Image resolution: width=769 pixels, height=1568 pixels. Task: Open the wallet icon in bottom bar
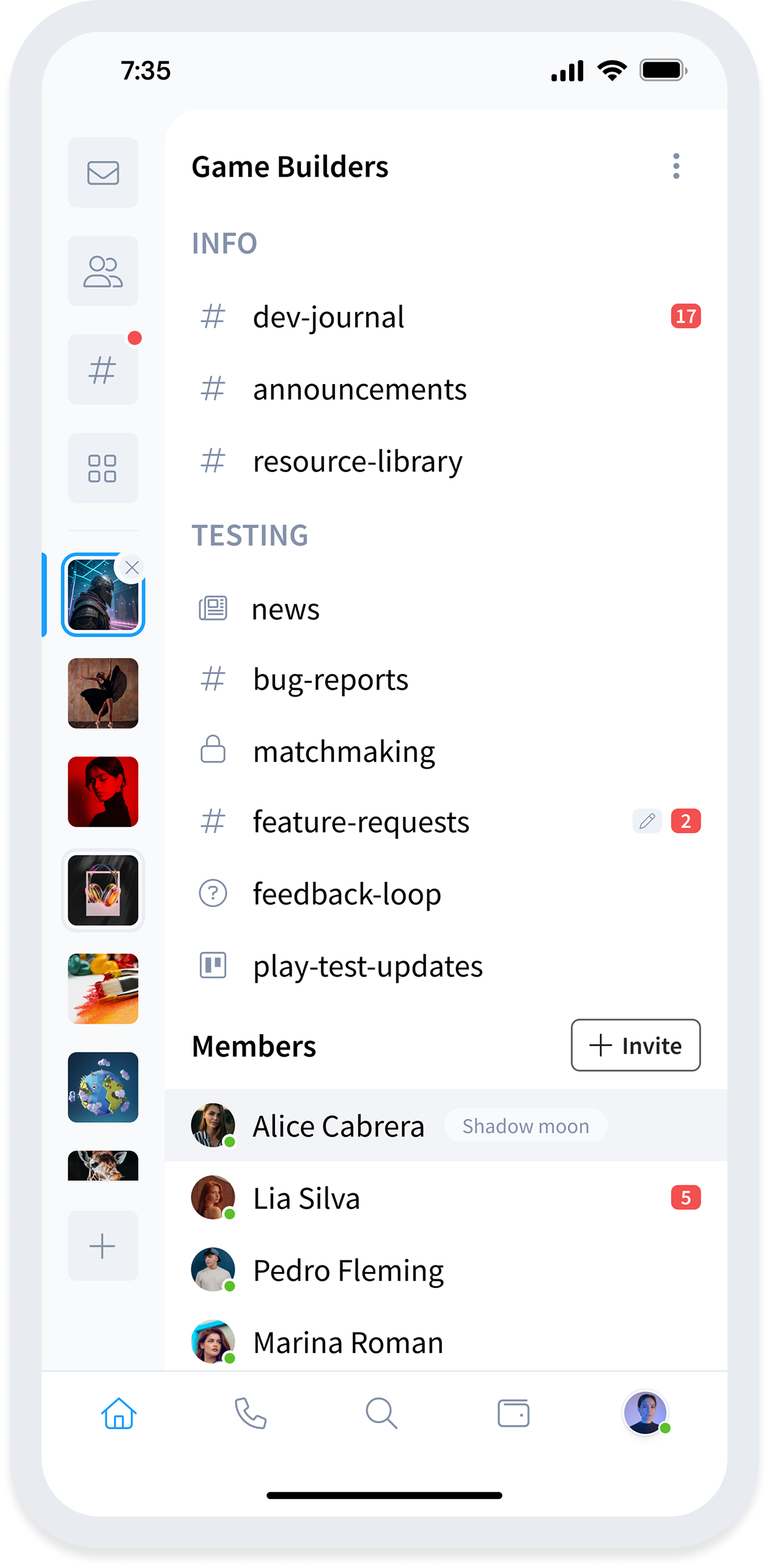[x=513, y=1413]
